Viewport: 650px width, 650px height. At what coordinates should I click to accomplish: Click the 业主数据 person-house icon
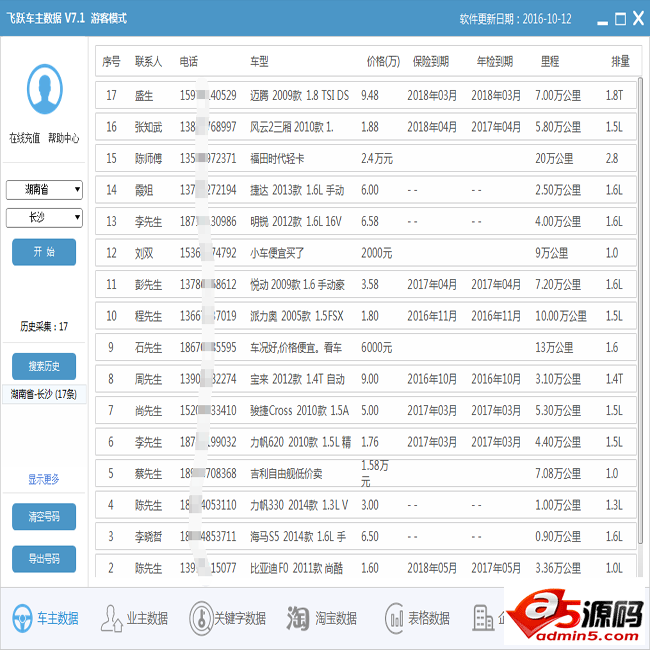point(112,618)
